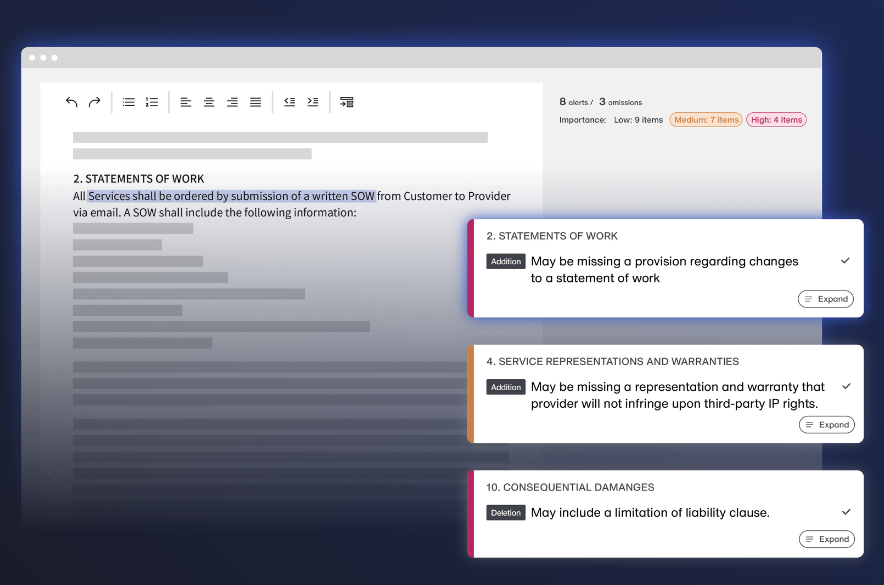Click the undo arrow icon
This screenshot has height=585, width=884.
[x=71, y=102]
